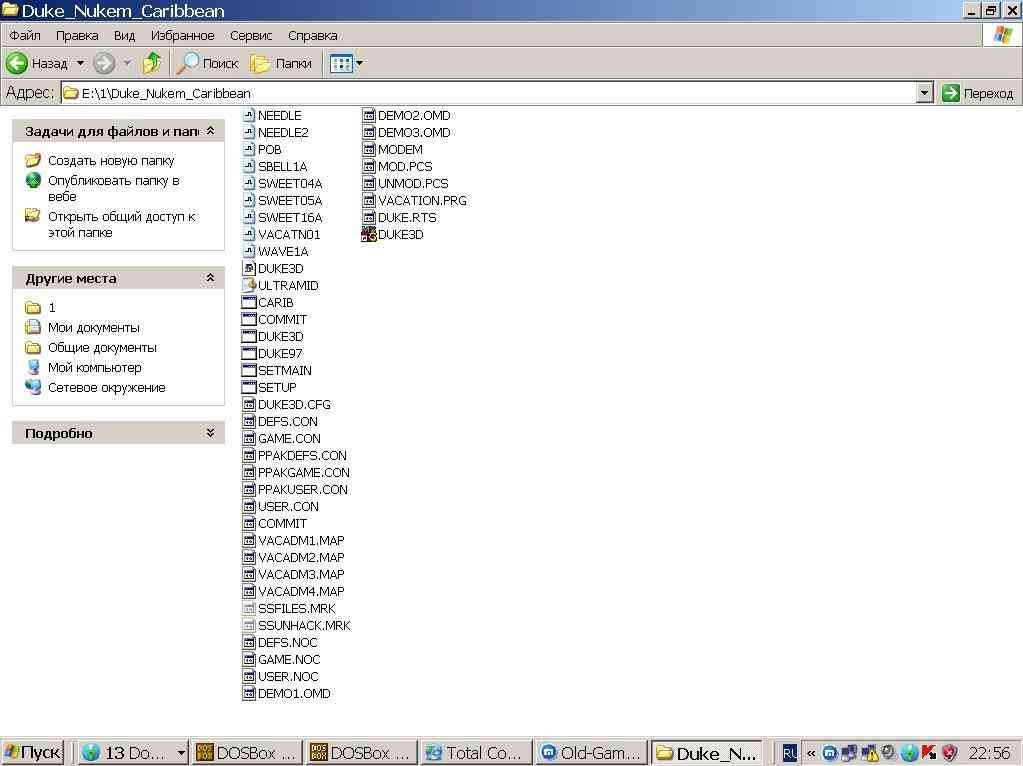Select the SSFILES.MRK file icon
1023x766 pixels.
249,608
